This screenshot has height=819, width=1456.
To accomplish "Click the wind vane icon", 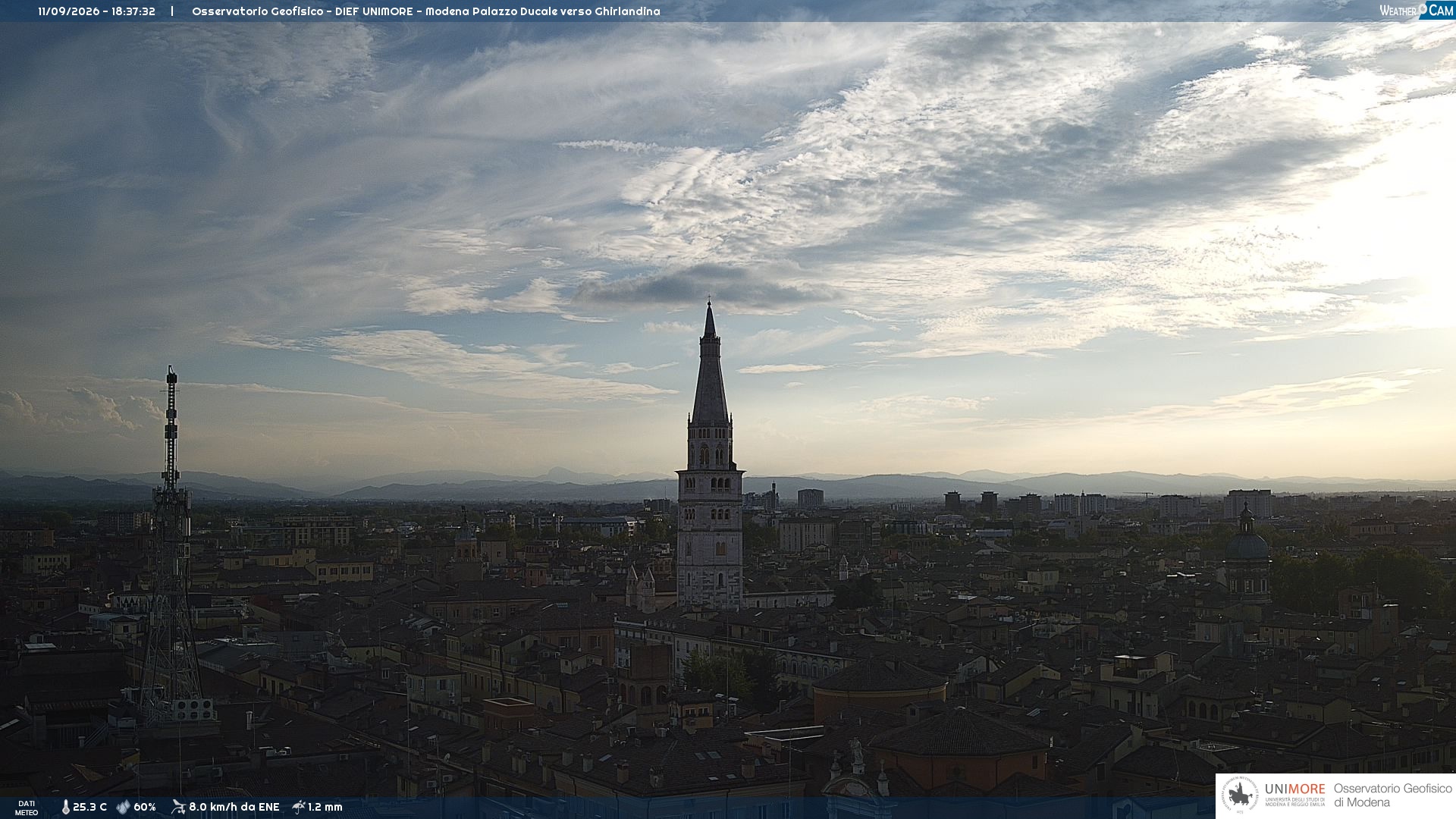I will [x=178, y=807].
